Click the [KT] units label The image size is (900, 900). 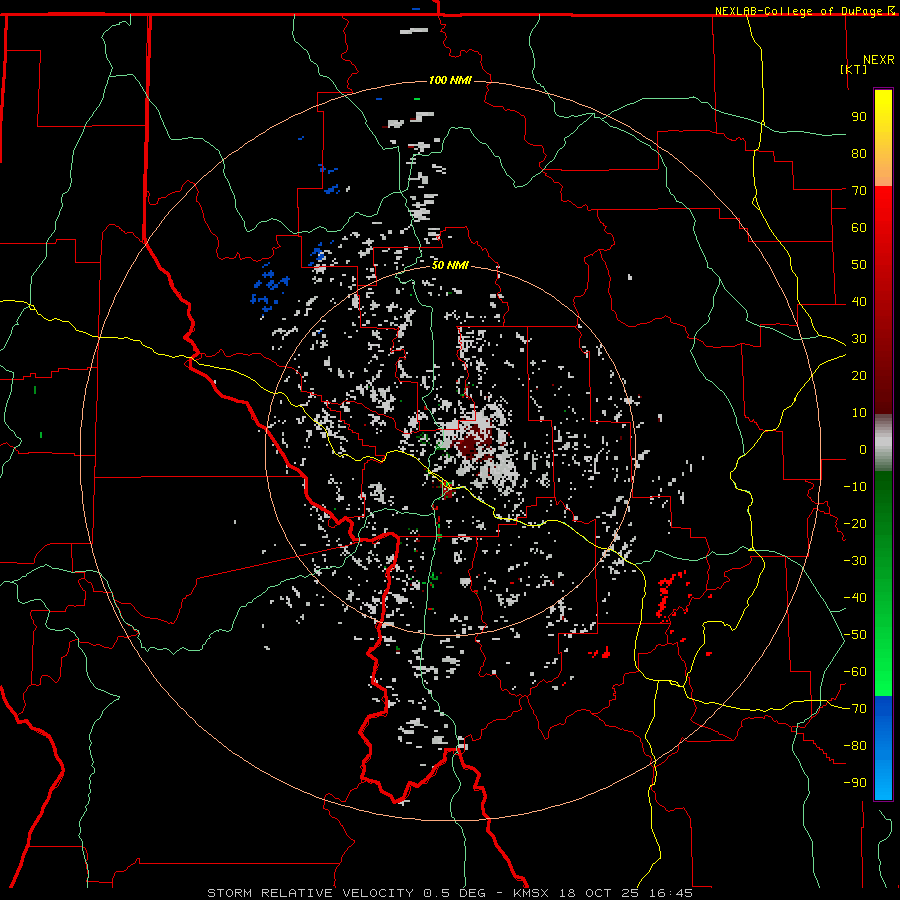click(854, 69)
